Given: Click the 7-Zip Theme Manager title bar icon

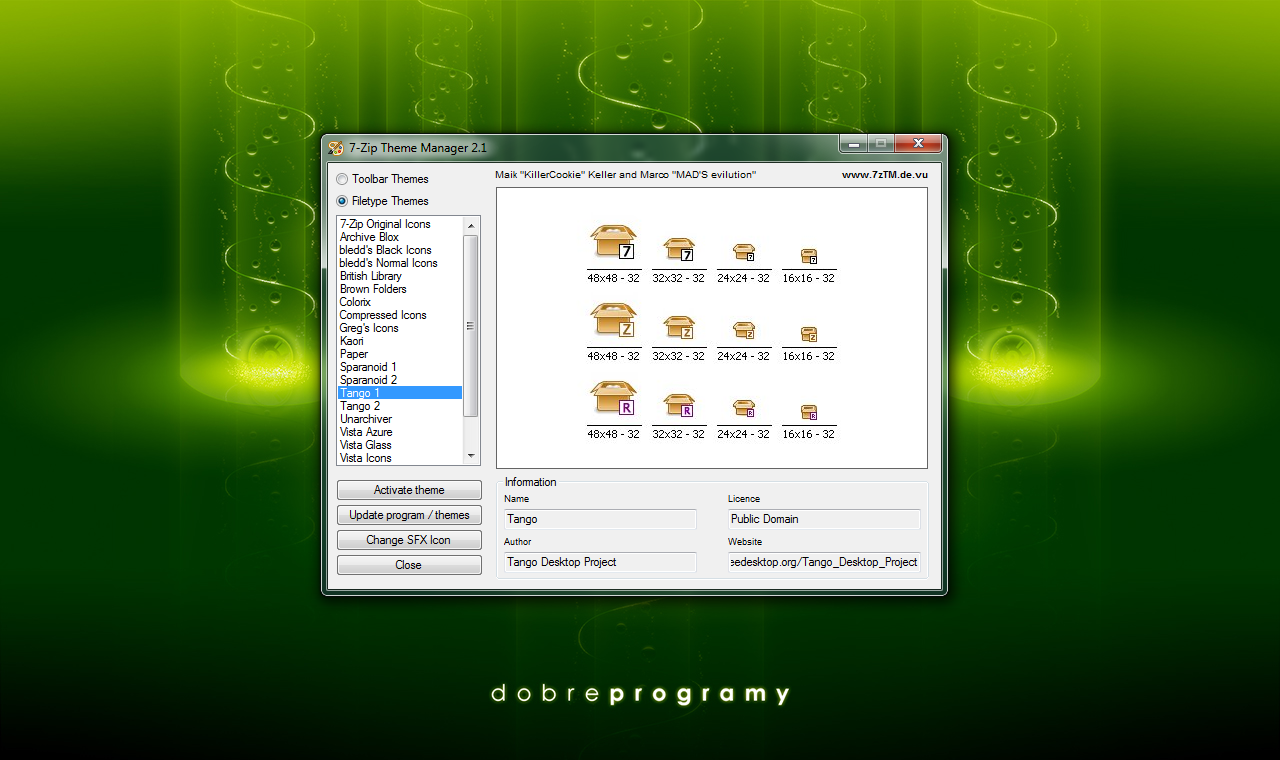Looking at the screenshot, I should (x=336, y=147).
